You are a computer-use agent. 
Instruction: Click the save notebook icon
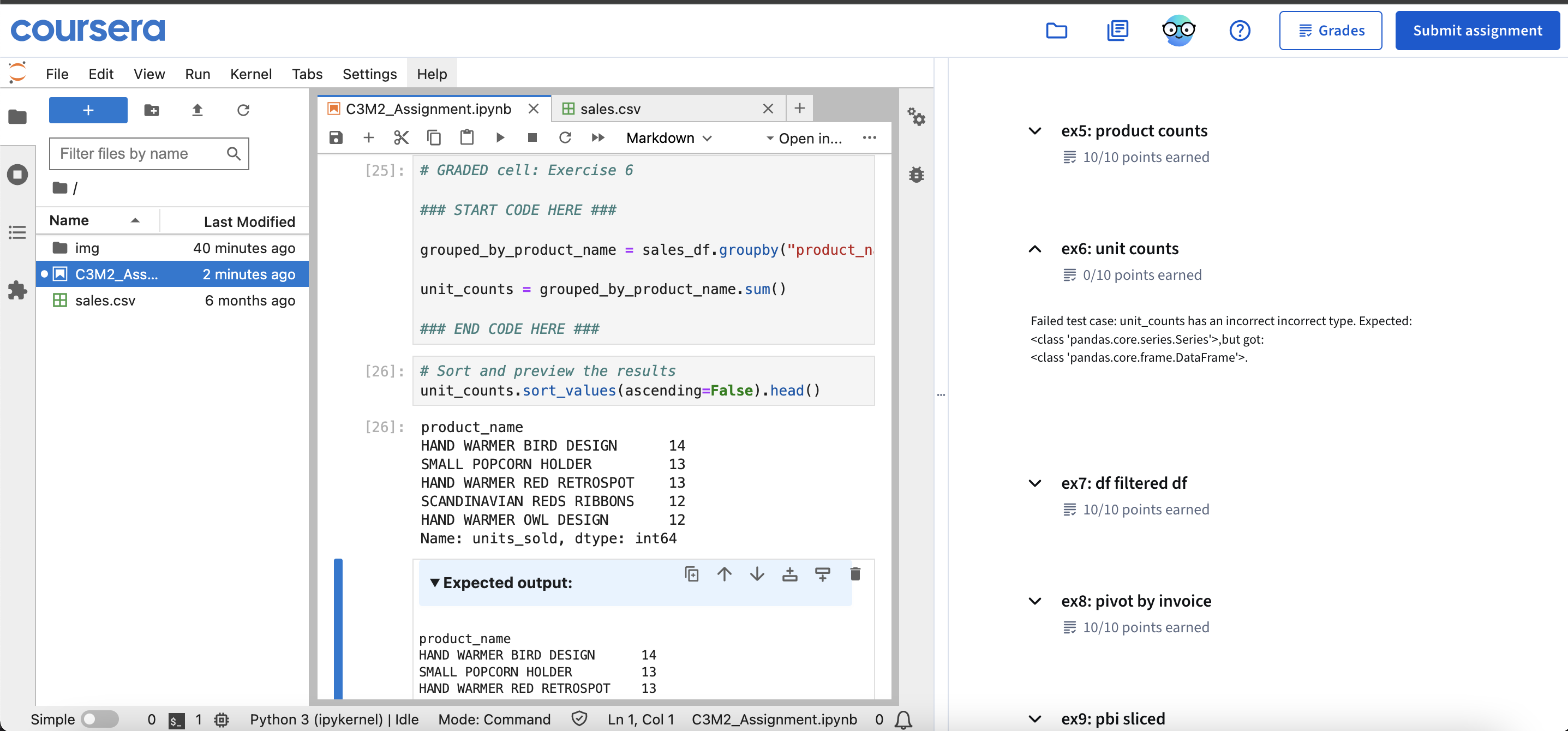point(336,138)
